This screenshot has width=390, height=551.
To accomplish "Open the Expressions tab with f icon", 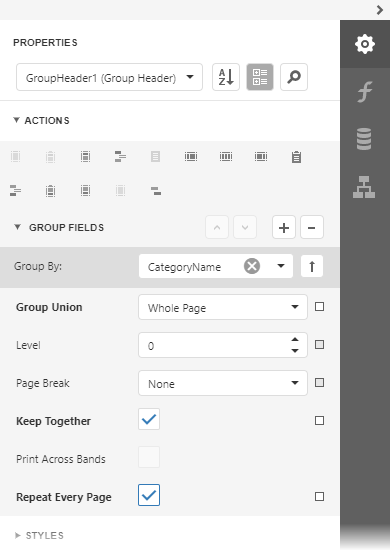I will coord(365,92).
